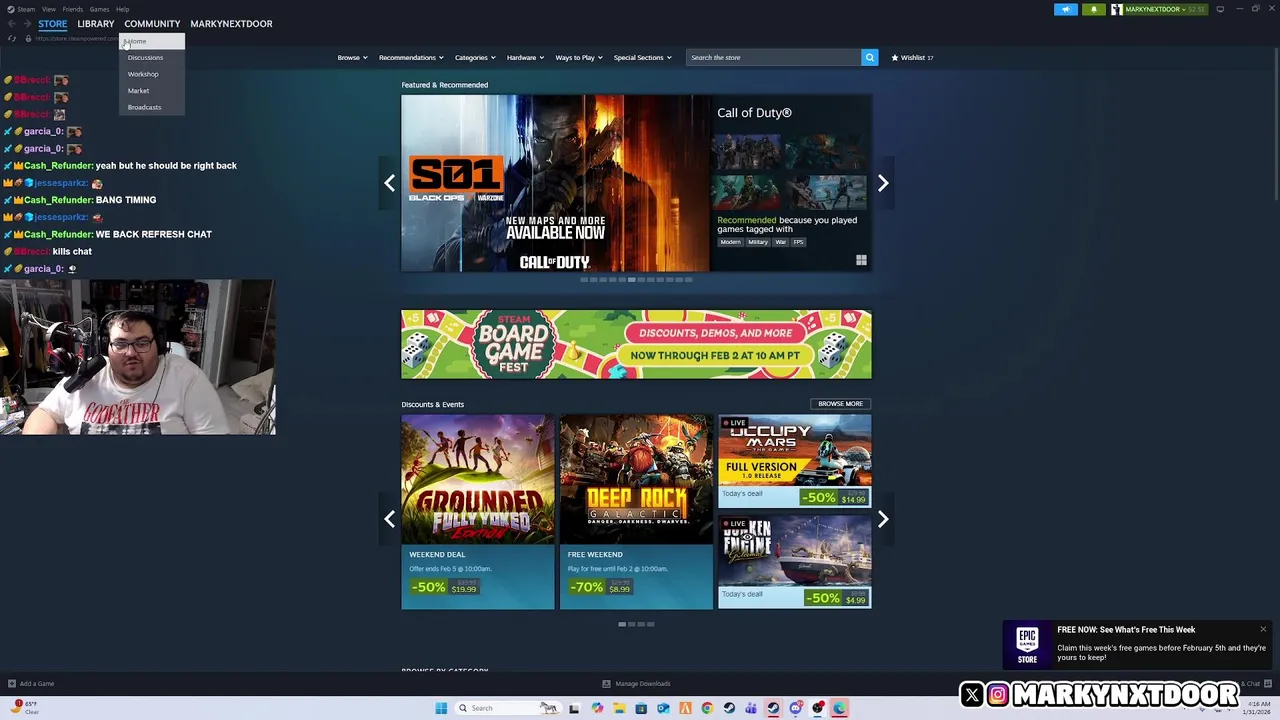Open the Wishlist star link
This screenshot has width=1280, height=720.
pos(912,57)
